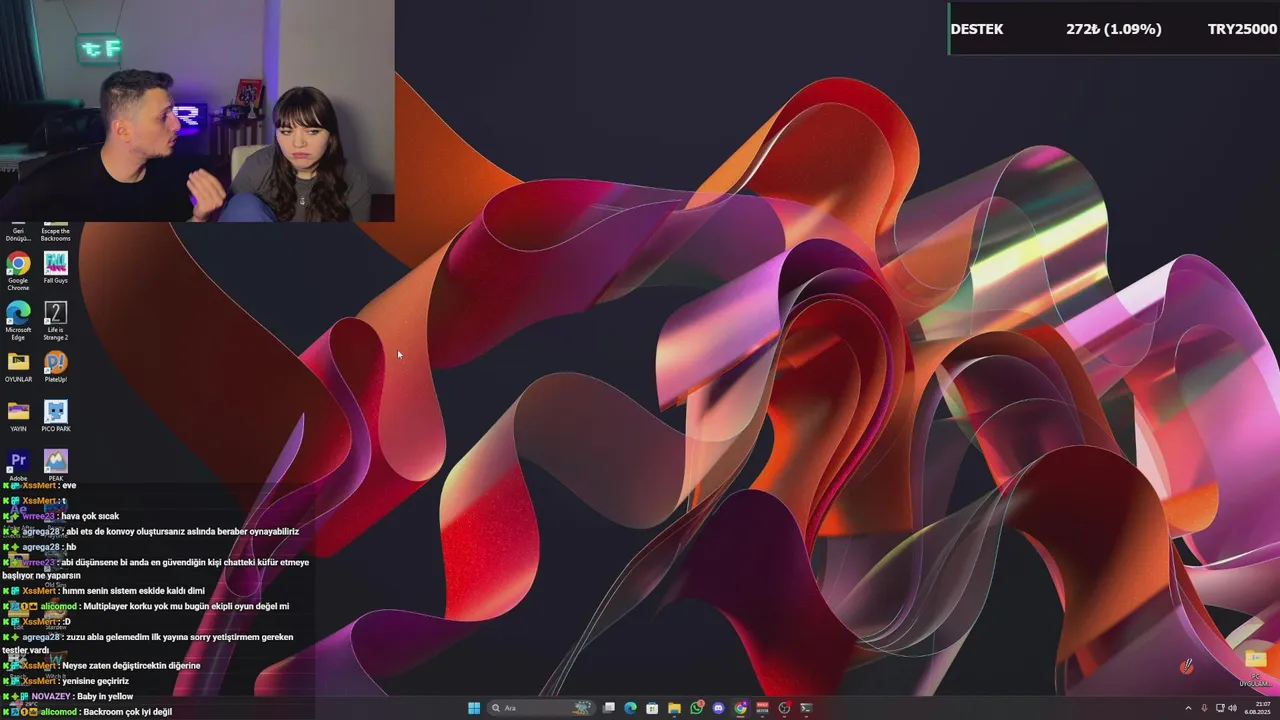Image resolution: width=1280 pixels, height=720 pixels.
Task: Open File Explorer from the taskbar
Action: (674, 708)
